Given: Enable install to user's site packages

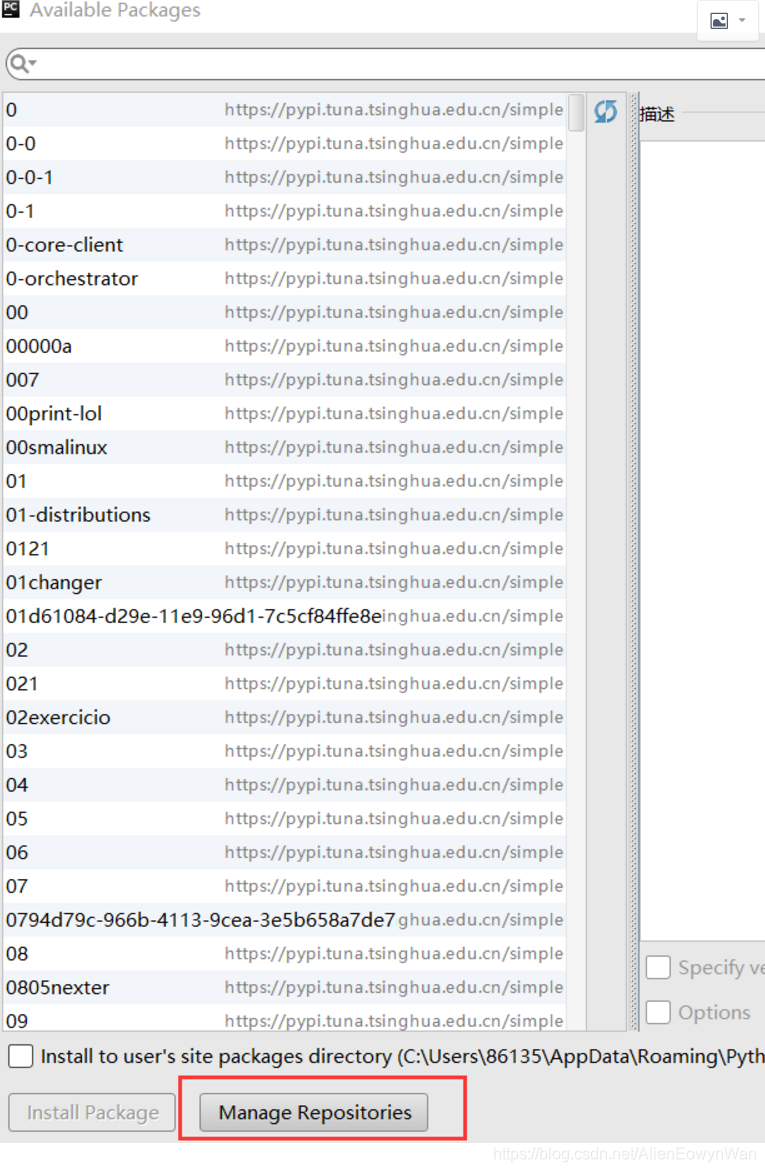Looking at the screenshot, I should [x=21, y=1056].
